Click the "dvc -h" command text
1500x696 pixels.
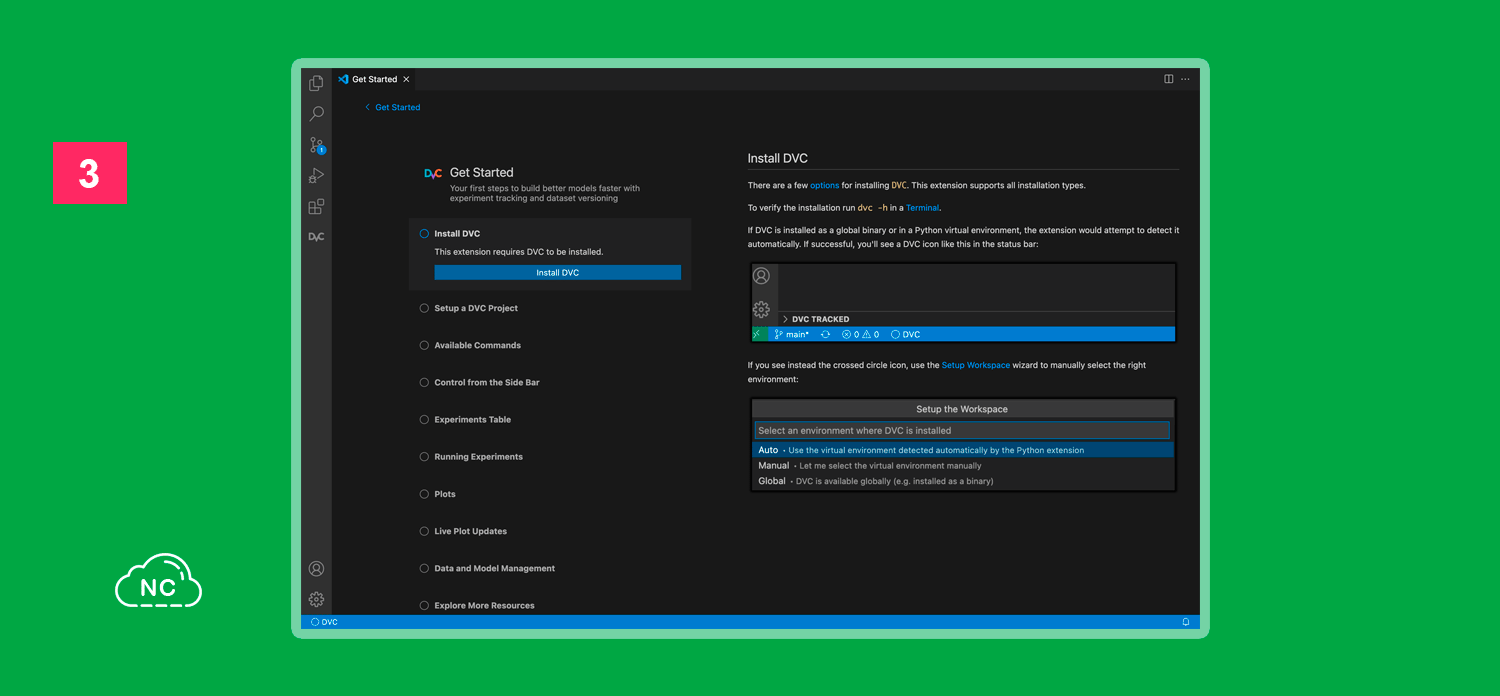(x=873, y=208)
